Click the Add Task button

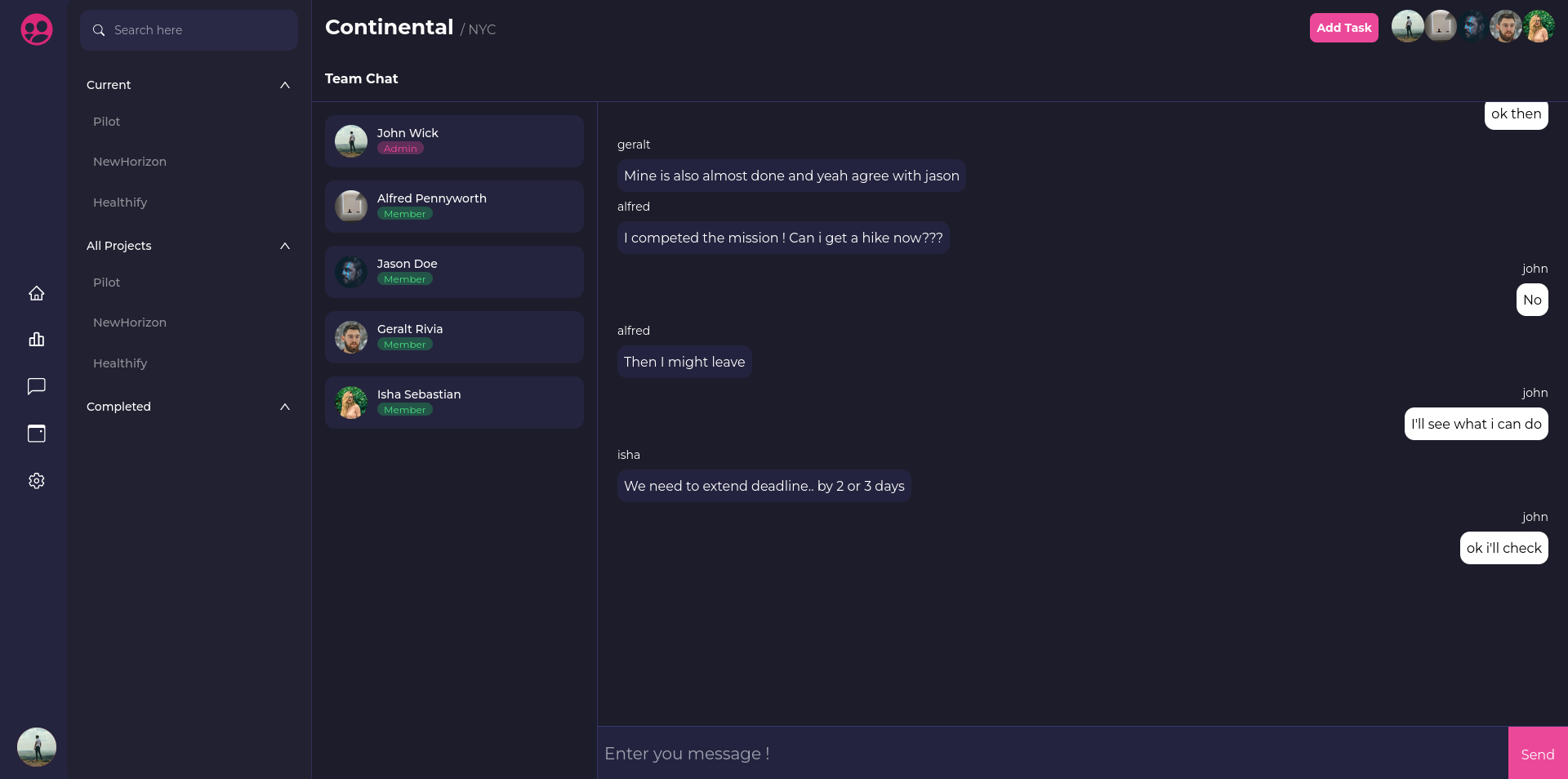[x=1344, y=28]
